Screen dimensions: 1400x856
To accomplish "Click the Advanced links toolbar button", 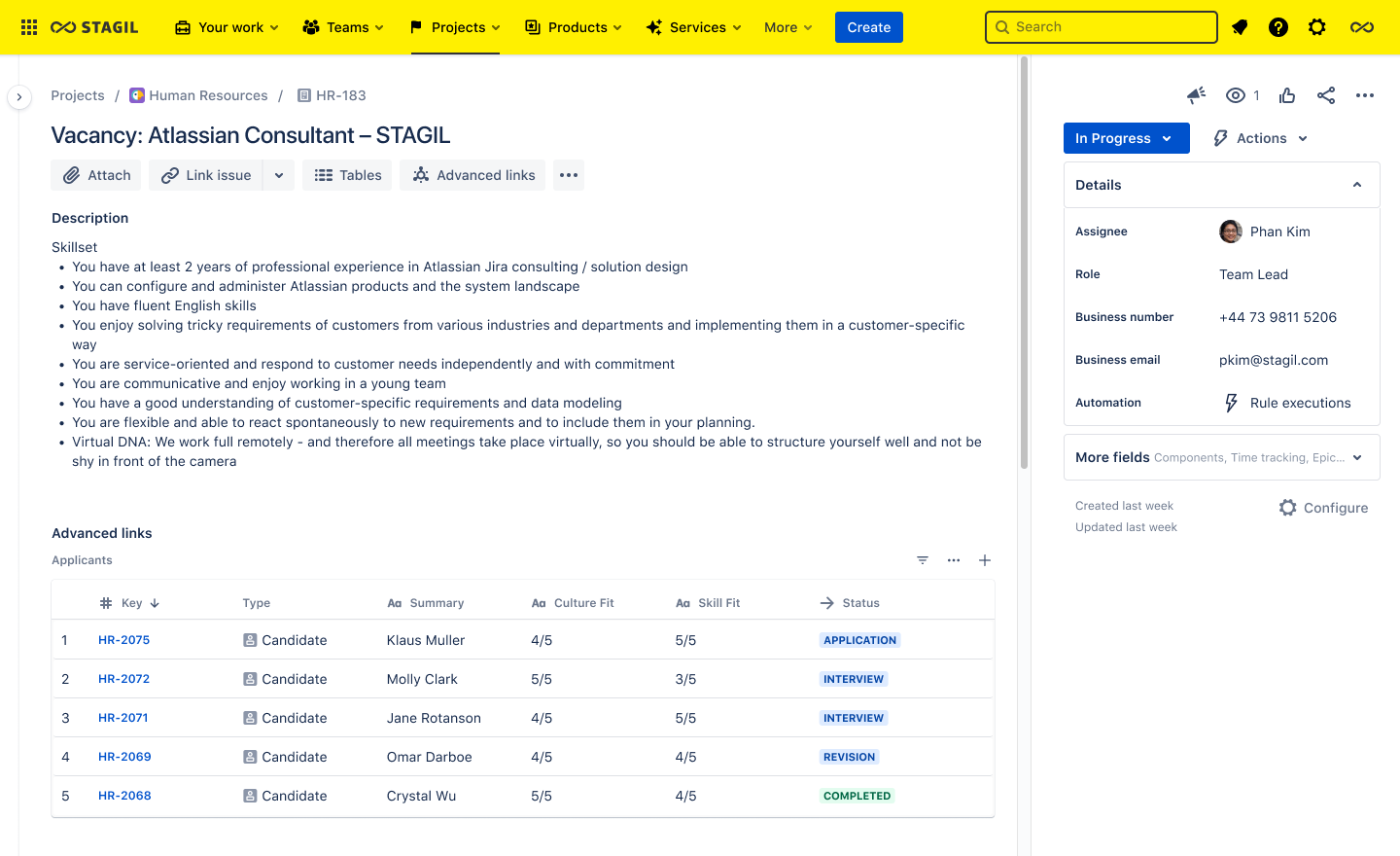I will 472,175.
